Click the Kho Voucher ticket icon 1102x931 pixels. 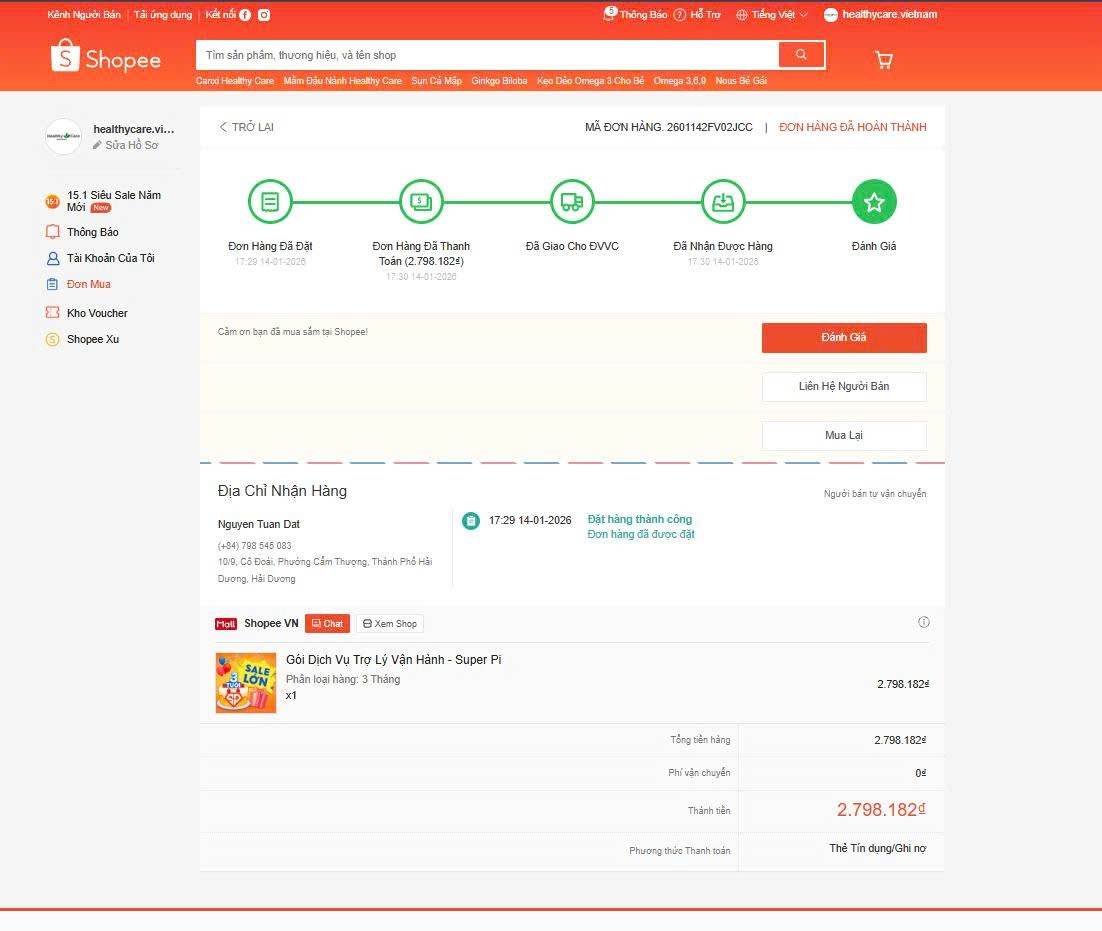pos(52,313)
